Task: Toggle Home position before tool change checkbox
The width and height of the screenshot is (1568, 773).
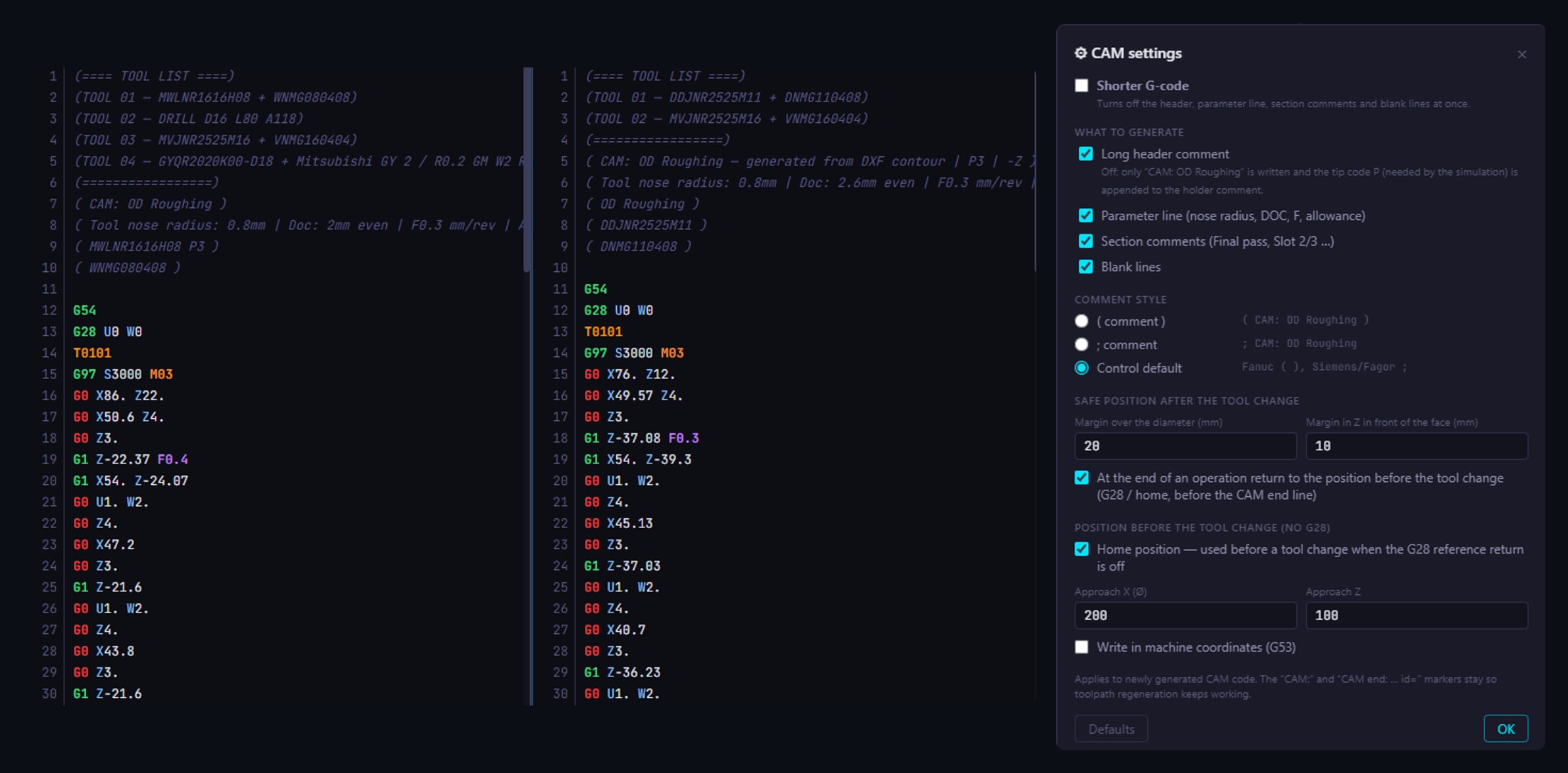Action: click(1081, 549)
